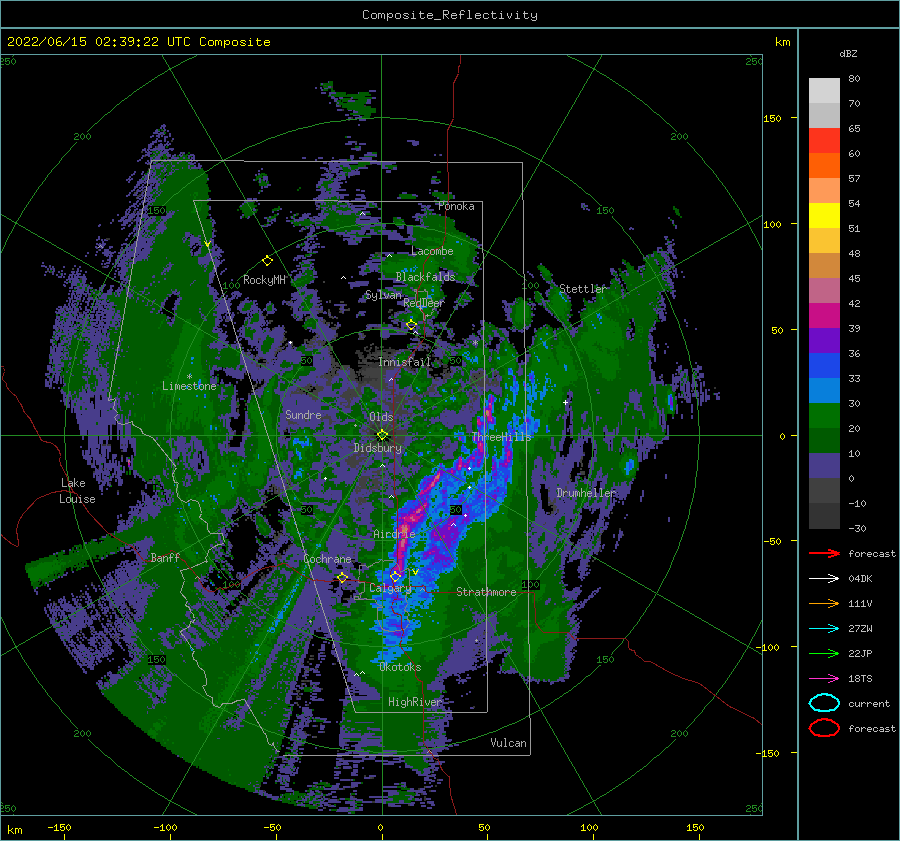900x841 pixels.
Task: Click yellow diamond marker above RockyMH
Action: tap(267, 261)
